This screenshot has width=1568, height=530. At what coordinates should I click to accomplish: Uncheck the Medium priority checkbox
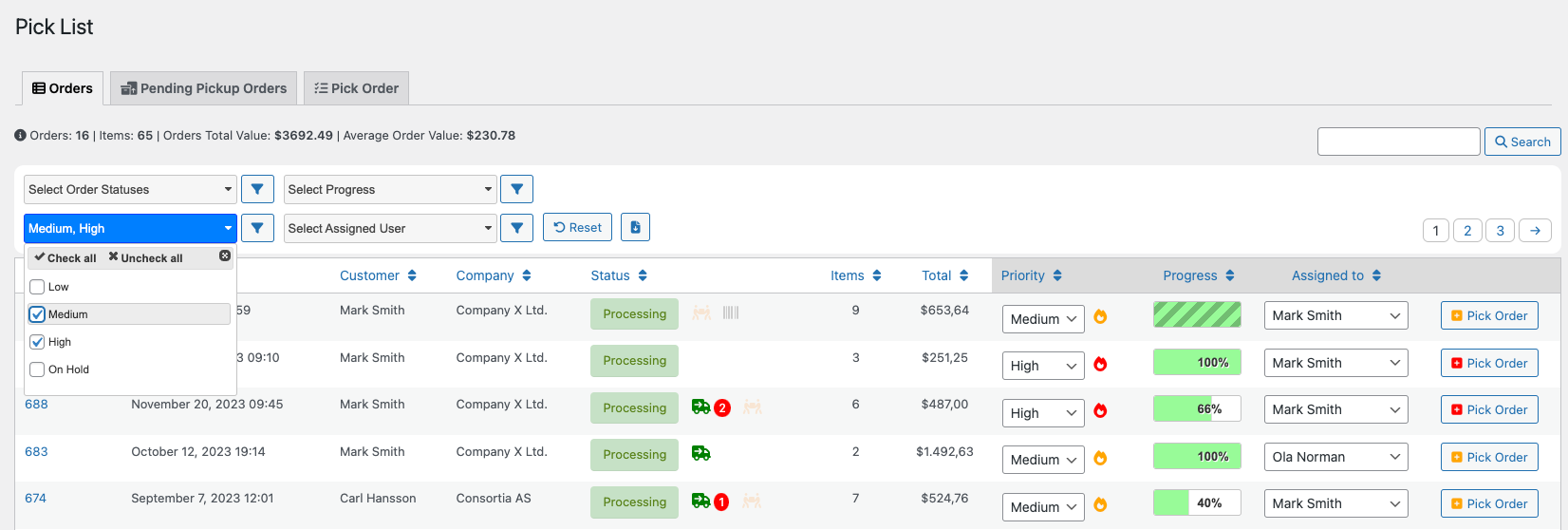(x=37, y=314)
